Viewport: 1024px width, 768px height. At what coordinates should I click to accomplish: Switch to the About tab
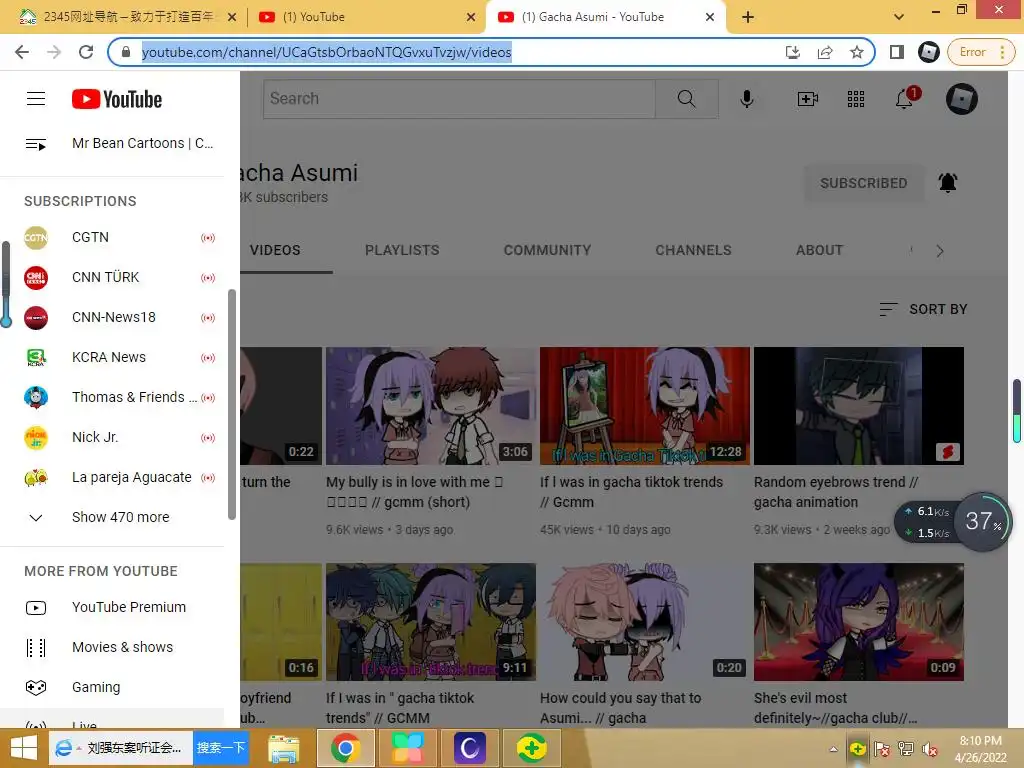coord(820,250)
